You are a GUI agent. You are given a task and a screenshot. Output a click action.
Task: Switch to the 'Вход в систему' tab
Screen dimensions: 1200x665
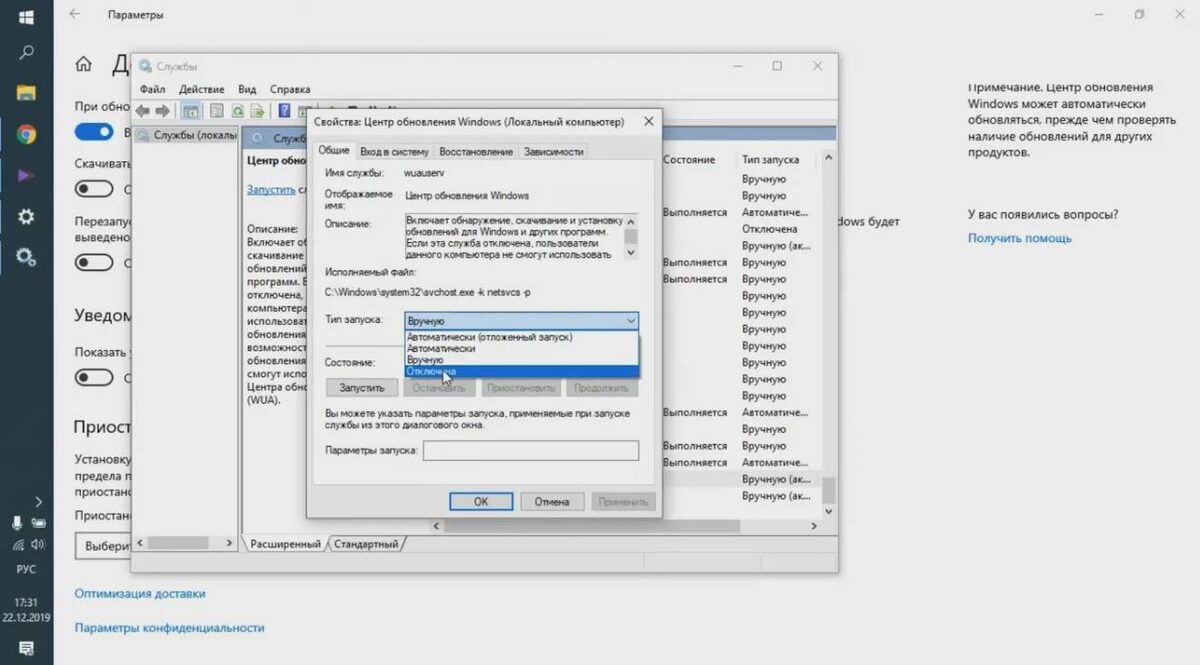click(394, 152)
